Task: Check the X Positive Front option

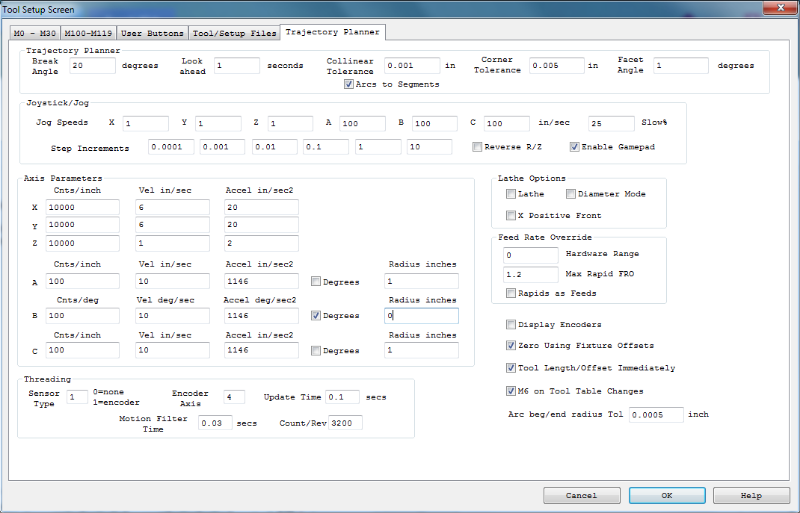Action: [x=511, y=215]
